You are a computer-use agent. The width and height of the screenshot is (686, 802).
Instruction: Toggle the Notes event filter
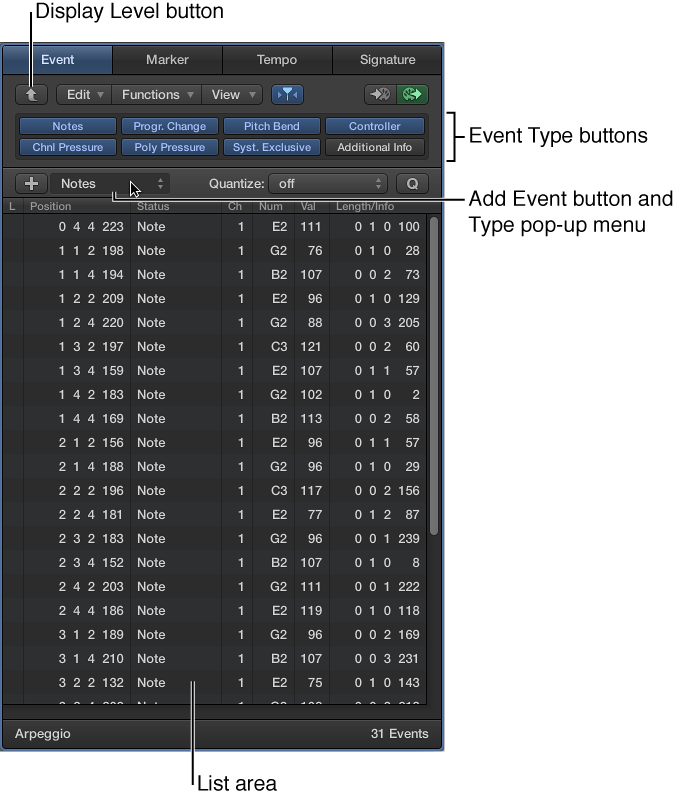pos(68,127)
